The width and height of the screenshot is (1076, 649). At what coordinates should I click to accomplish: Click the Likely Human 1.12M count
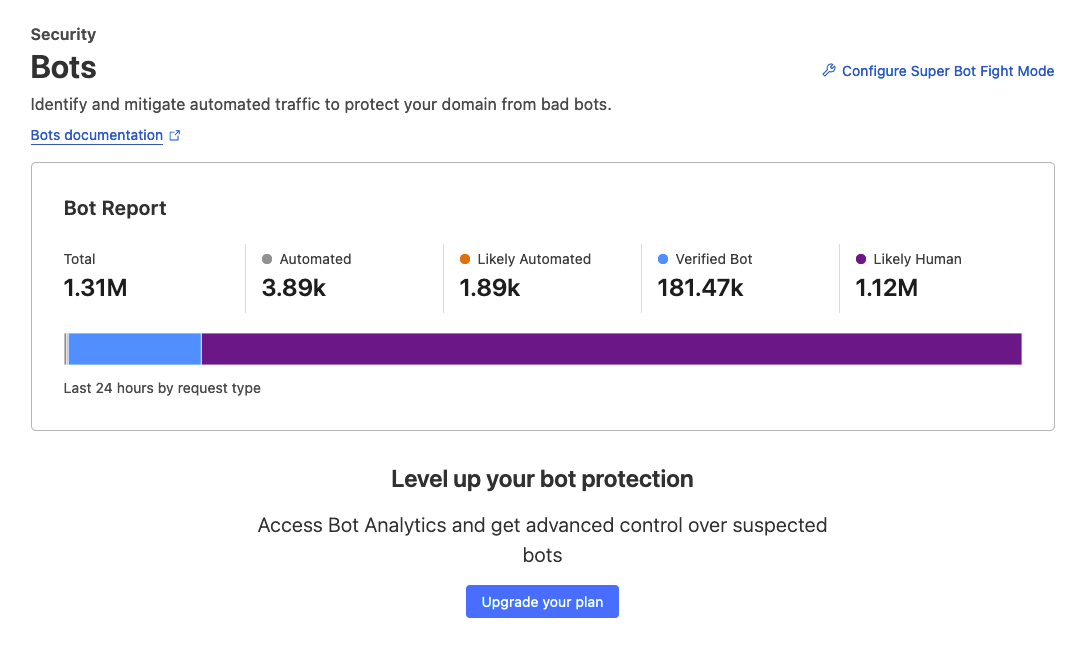point(886,288)
